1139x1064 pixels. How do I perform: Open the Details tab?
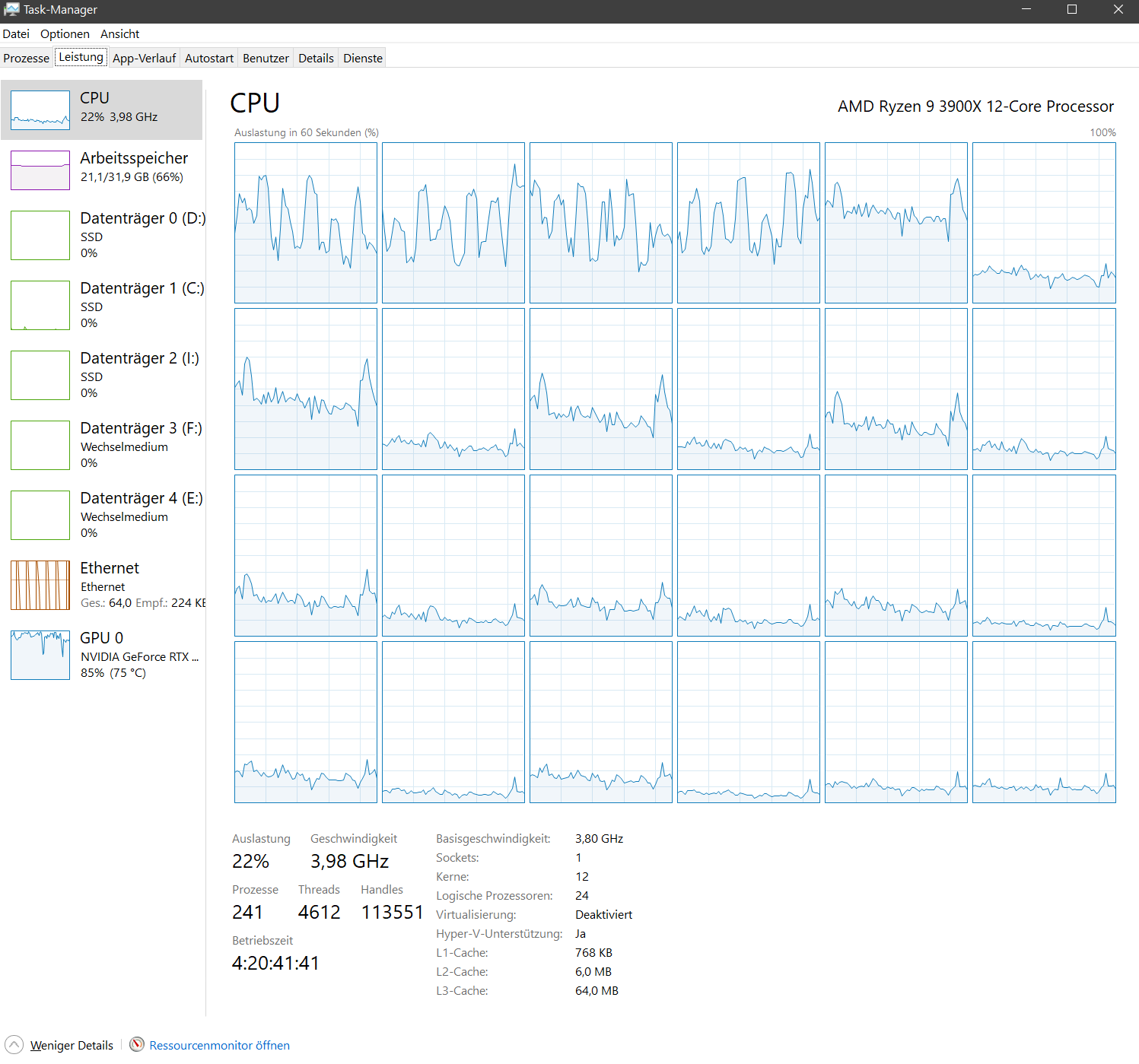coord(316,58)
